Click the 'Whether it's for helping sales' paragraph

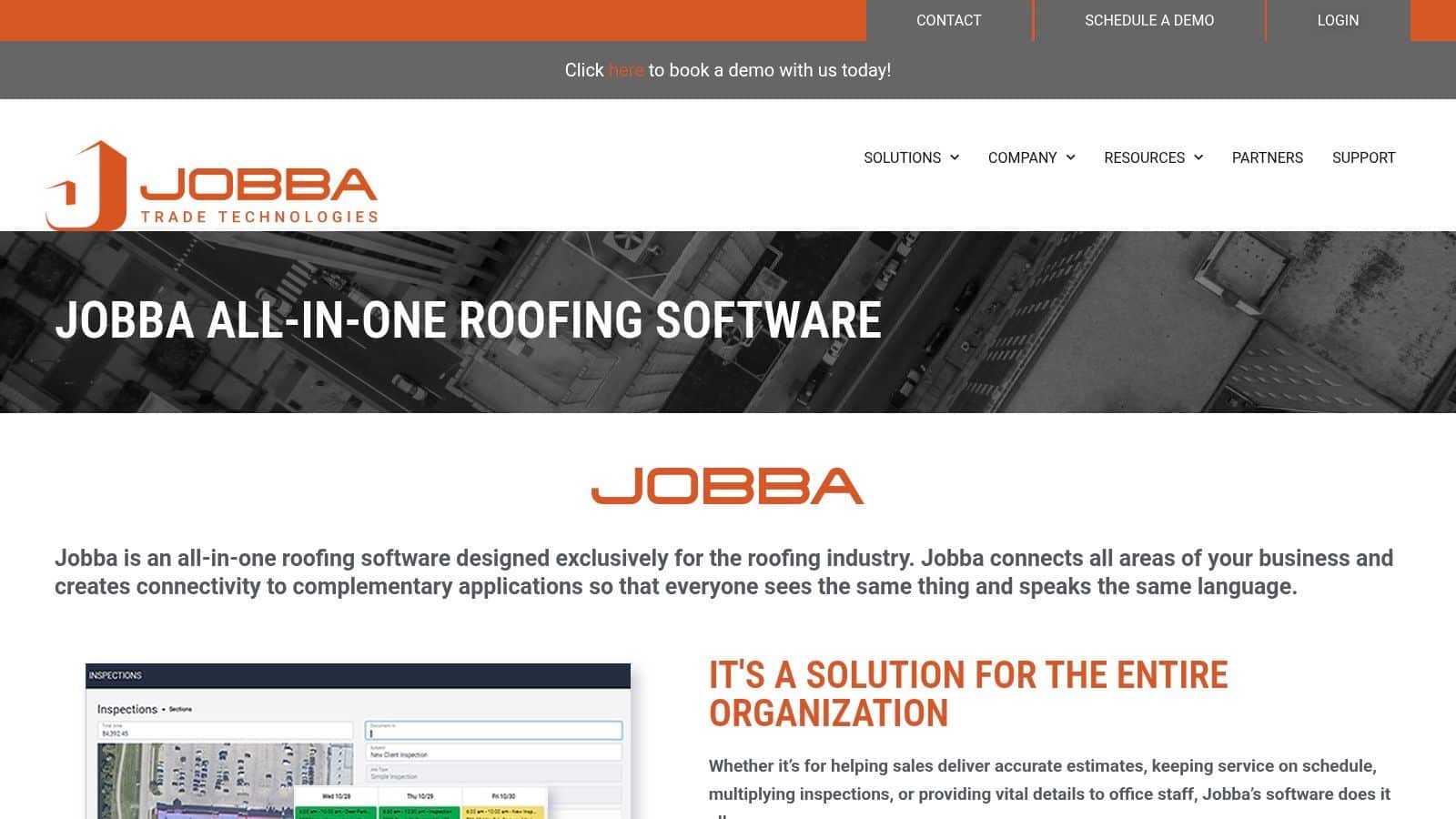(1049, 786)
